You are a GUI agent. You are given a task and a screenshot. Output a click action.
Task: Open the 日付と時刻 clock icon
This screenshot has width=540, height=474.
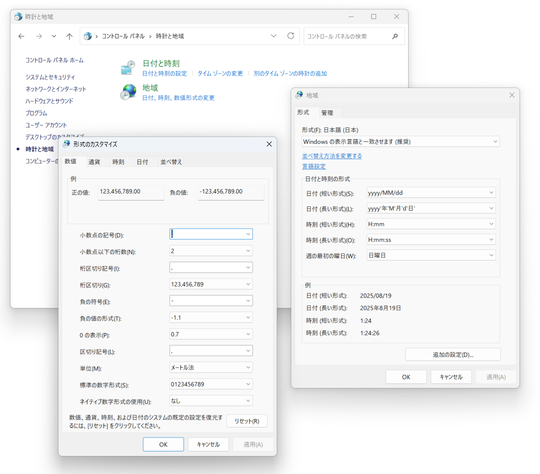tap(128, 68)
